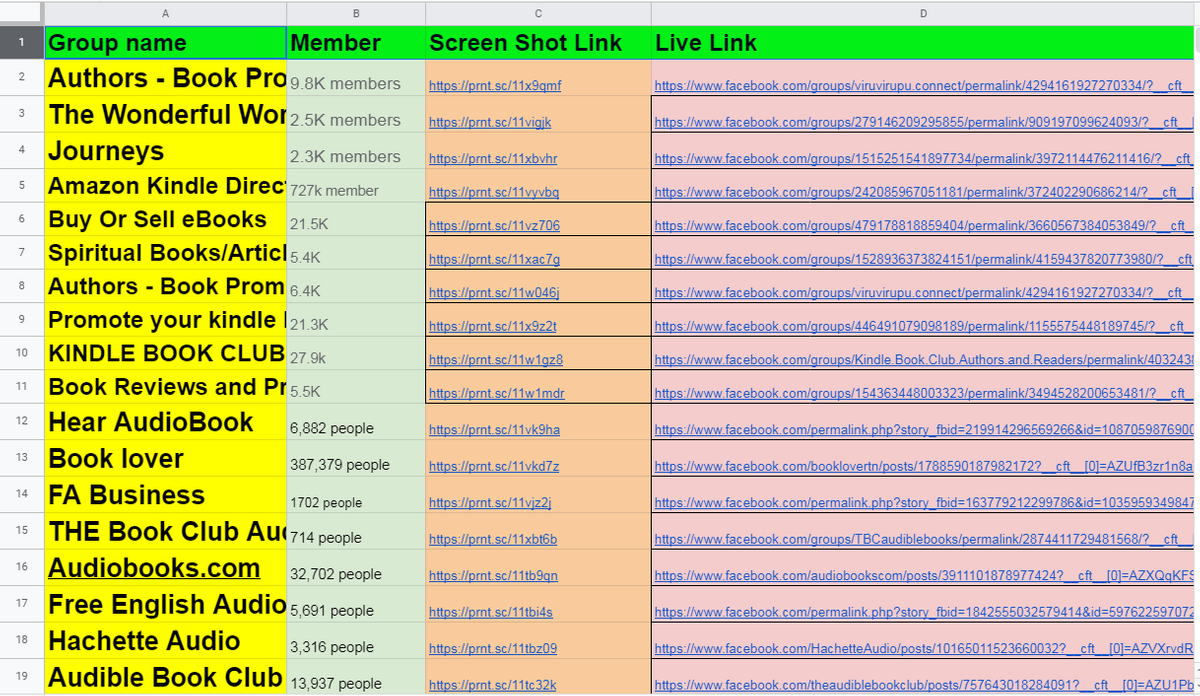The image size is (1200, 696).
Task: Select the 'Book Reviews and Pr' cell
Action: point(166,387)
